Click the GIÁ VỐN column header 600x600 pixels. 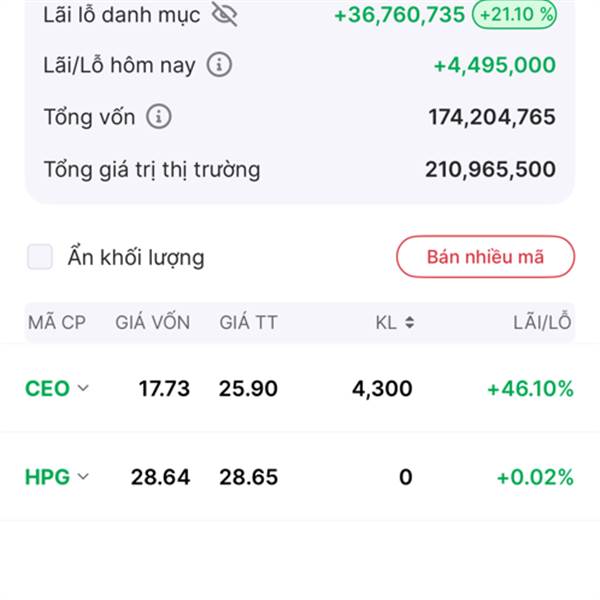pos(152,322)
